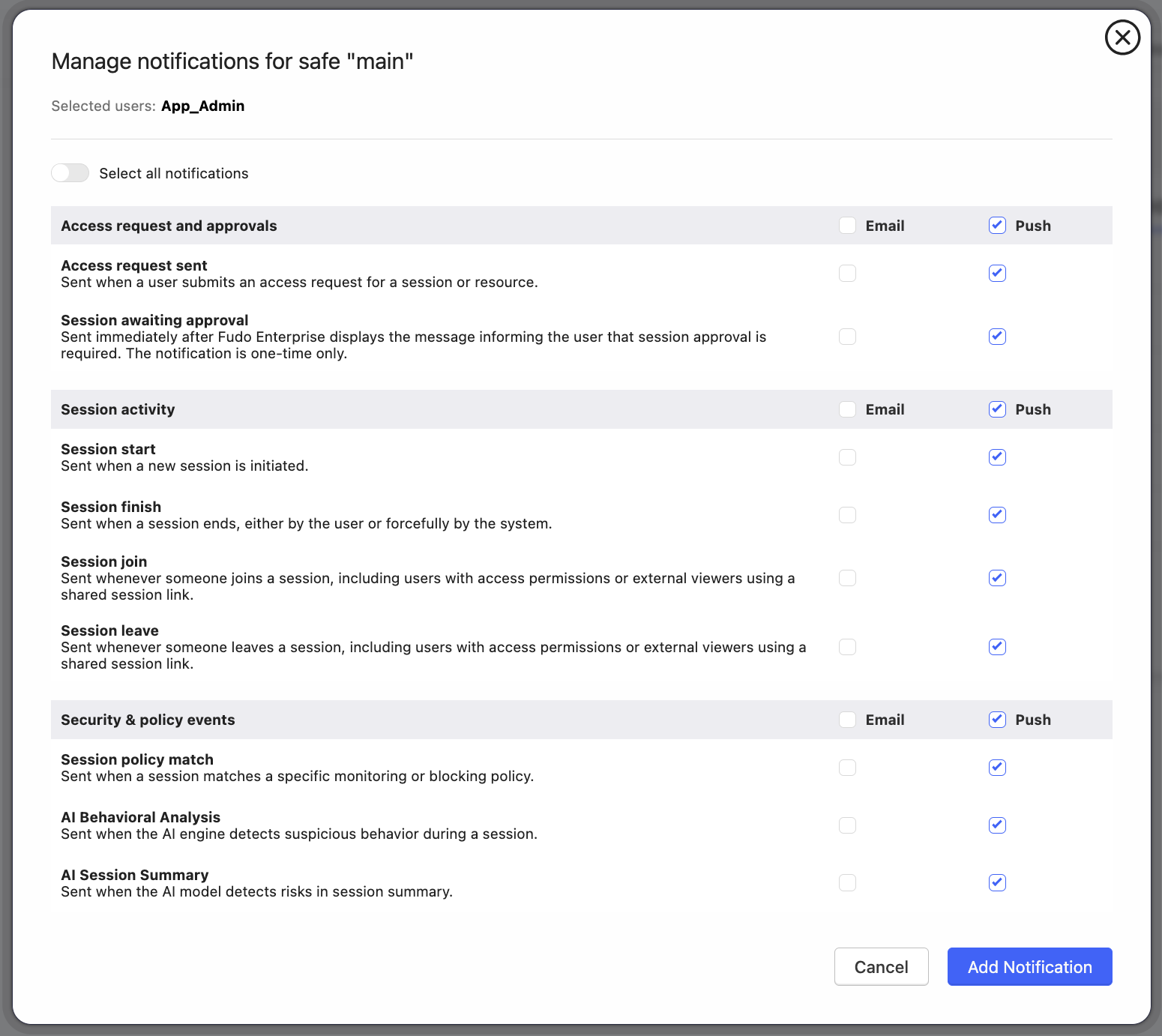Uncheck Push for Session awaiting approval
1162x1036 pixels.
(x=997, y=337)
